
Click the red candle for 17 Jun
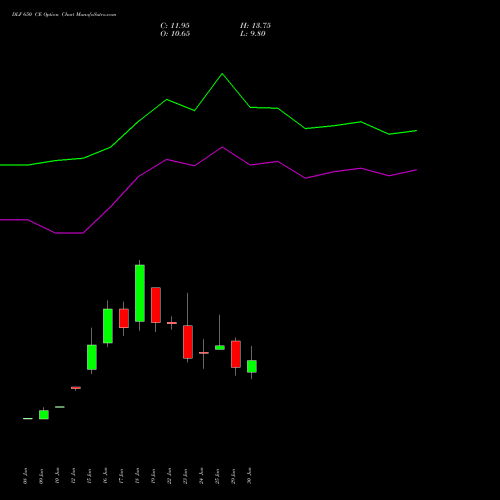pyautogui.click(x=124, y=318)
